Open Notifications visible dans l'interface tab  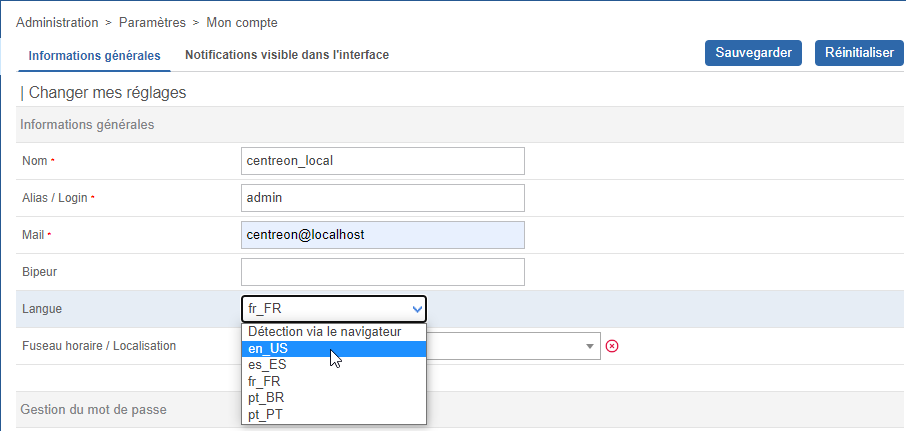pos(287,55)
